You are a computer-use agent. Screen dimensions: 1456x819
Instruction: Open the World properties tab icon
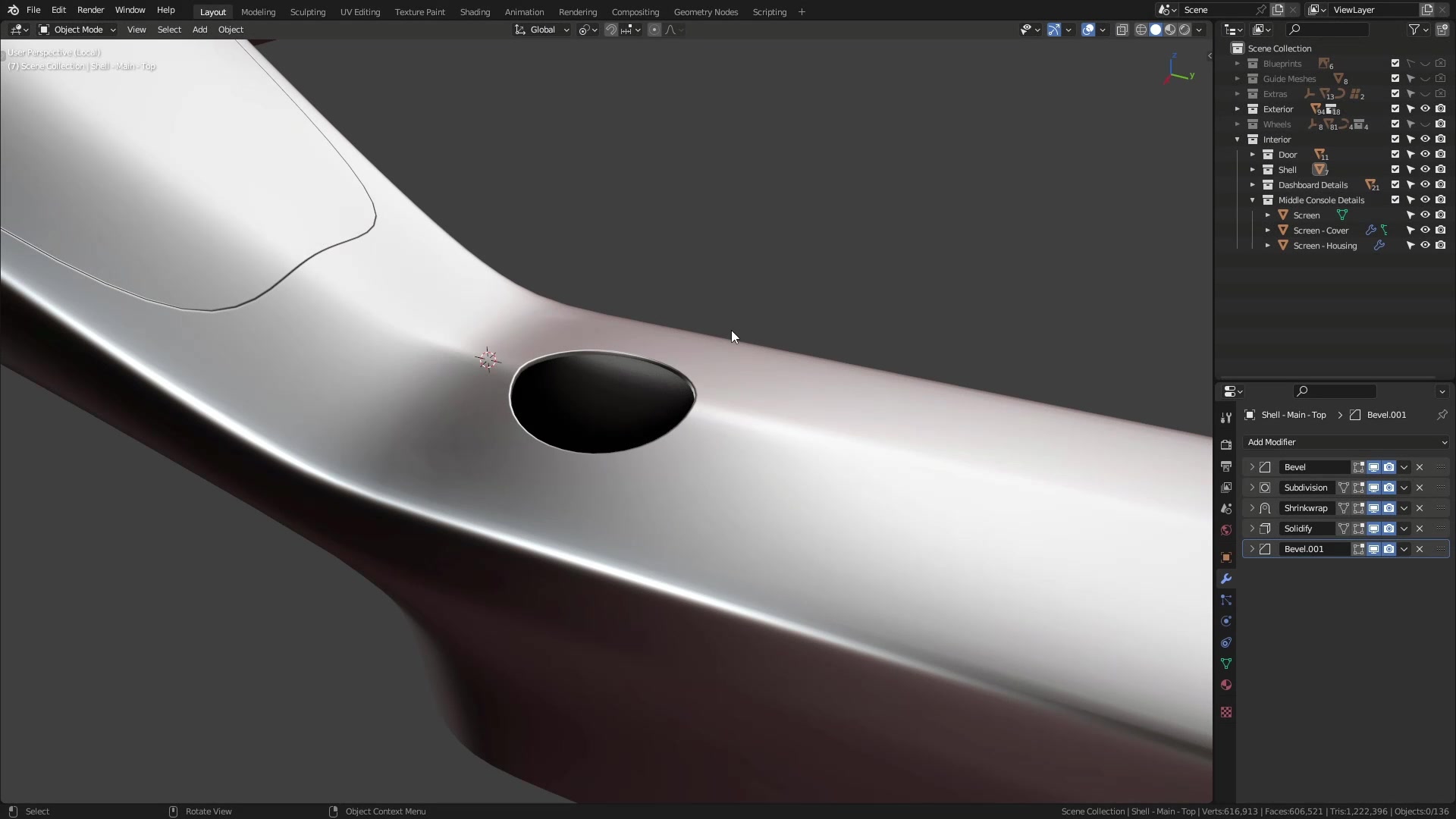[1226, 530]
